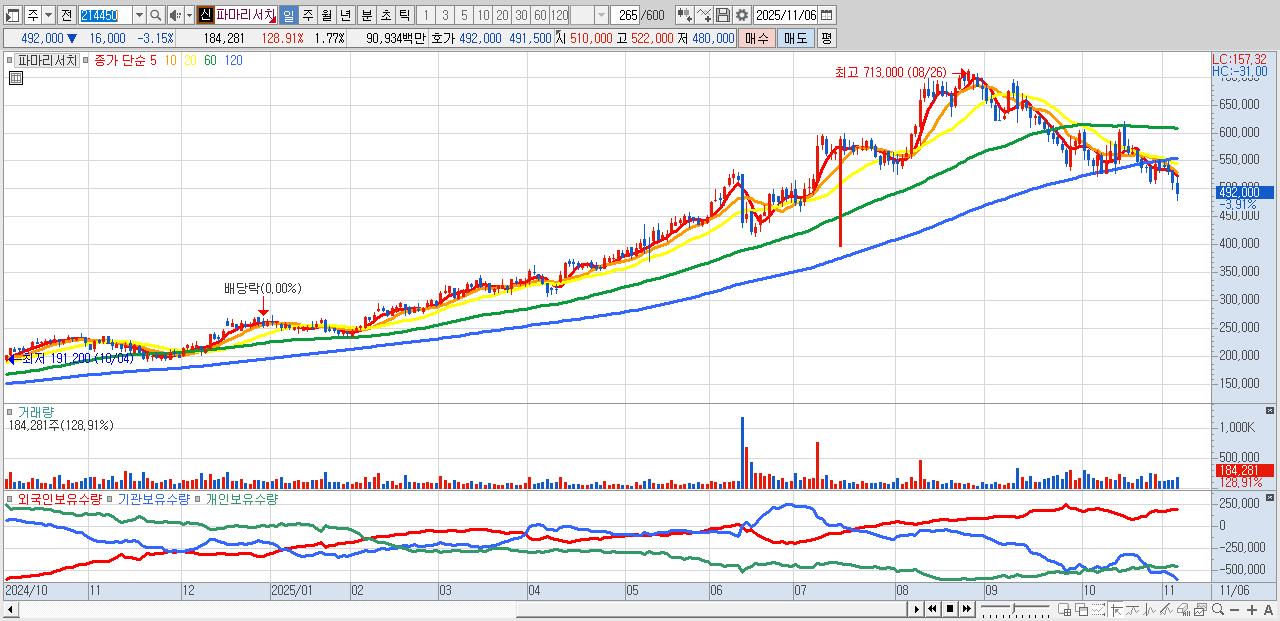Screen dimensions: 1280x621
Task: Click the window layout icon at top-left
Action: point(13,15)
